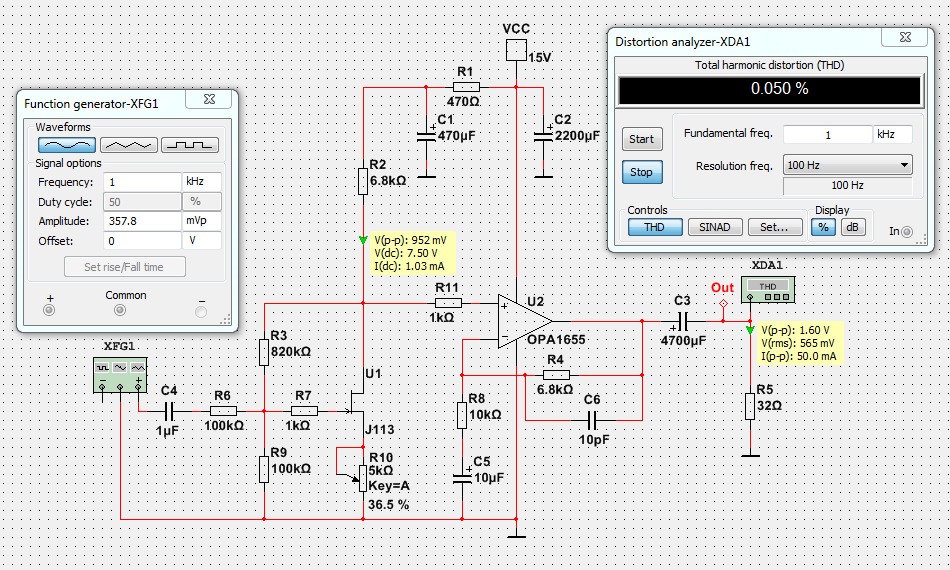
Task: Select feedback resistor R4 6.8kΩ
Action: click(556, 375)
